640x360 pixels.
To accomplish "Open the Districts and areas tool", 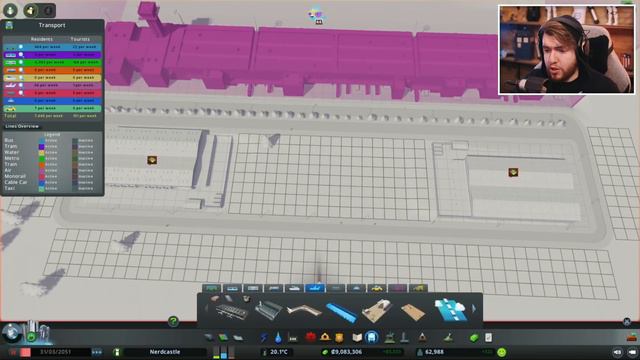I will (238, 338).
